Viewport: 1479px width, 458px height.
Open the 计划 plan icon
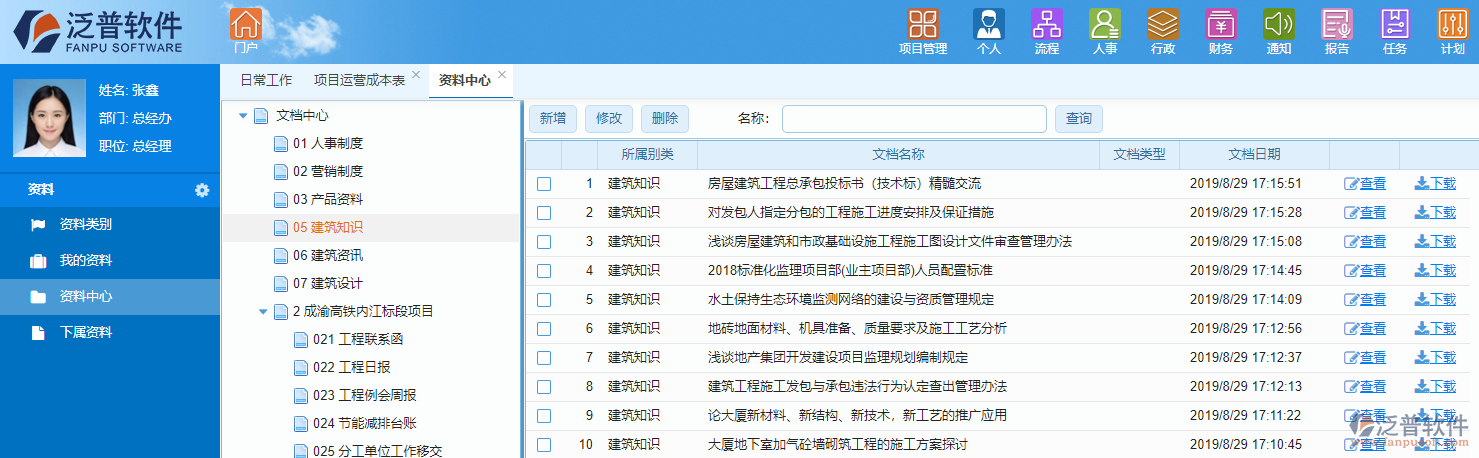pyautogui.click(x=1453, y=24)
